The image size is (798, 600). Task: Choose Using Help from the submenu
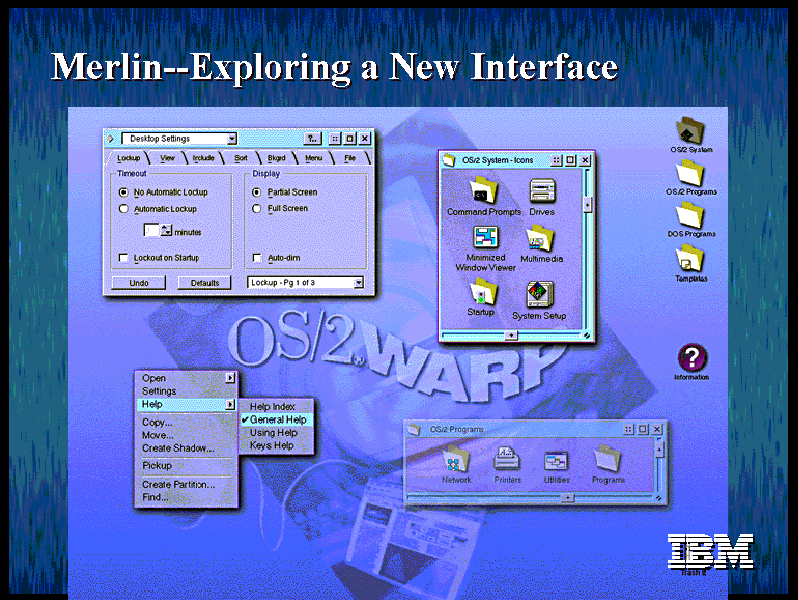click(273, 433)
